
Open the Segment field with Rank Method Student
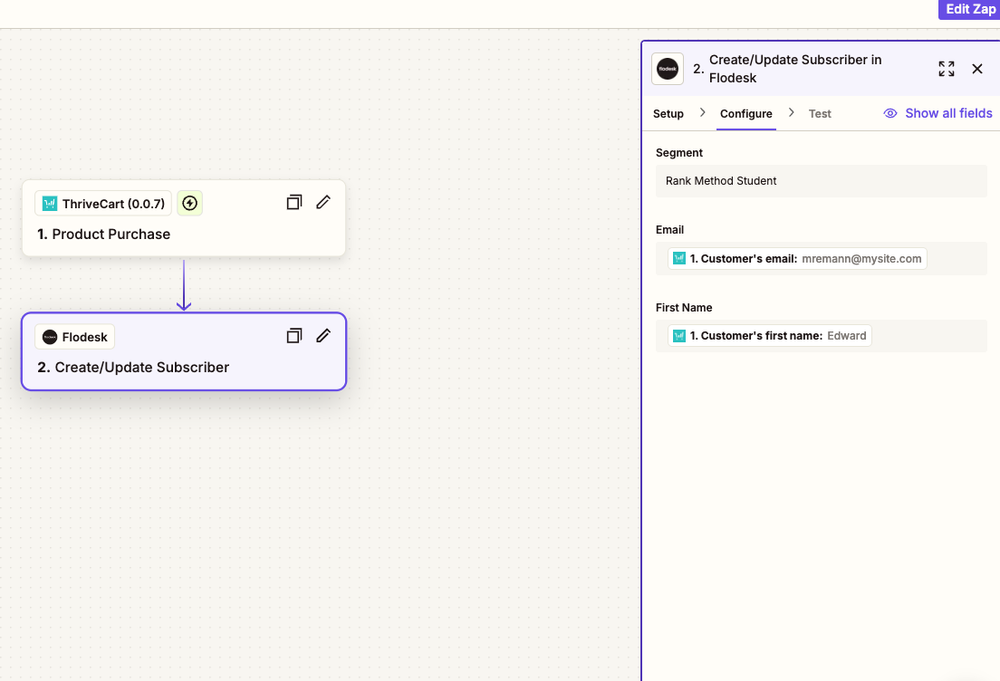coord(821,181)
